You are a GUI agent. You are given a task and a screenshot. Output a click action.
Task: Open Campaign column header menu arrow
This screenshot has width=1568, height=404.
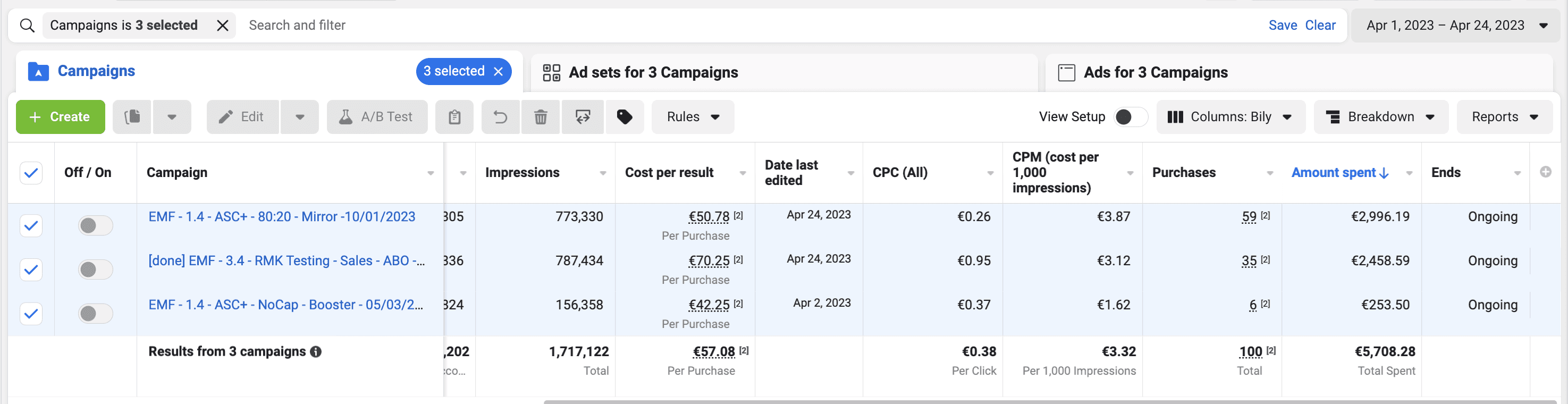click(431, 173)
